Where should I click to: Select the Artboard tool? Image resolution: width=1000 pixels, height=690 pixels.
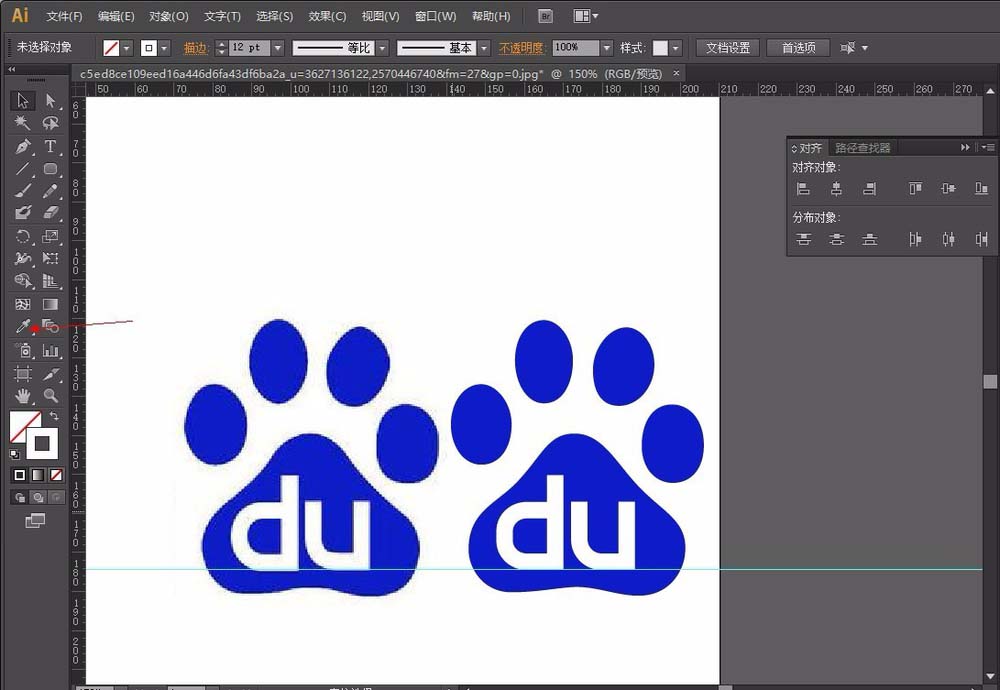click(x=23, y=374)
